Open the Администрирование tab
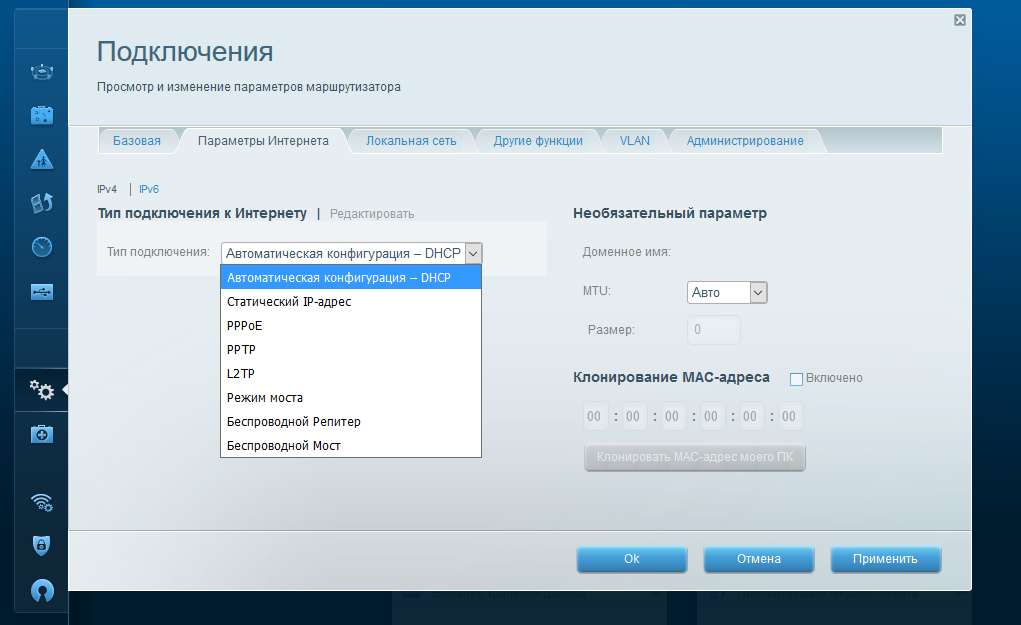Screen dimensions: 1021x625 pos(745,141)
